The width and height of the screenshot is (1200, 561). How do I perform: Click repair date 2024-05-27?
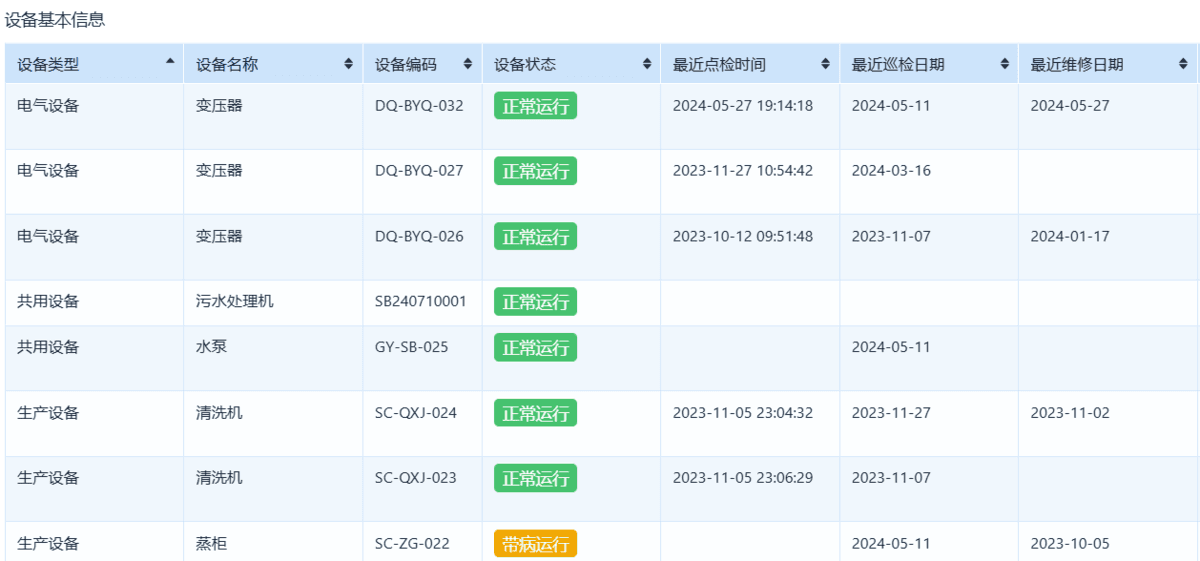[x=1070, y=105]
